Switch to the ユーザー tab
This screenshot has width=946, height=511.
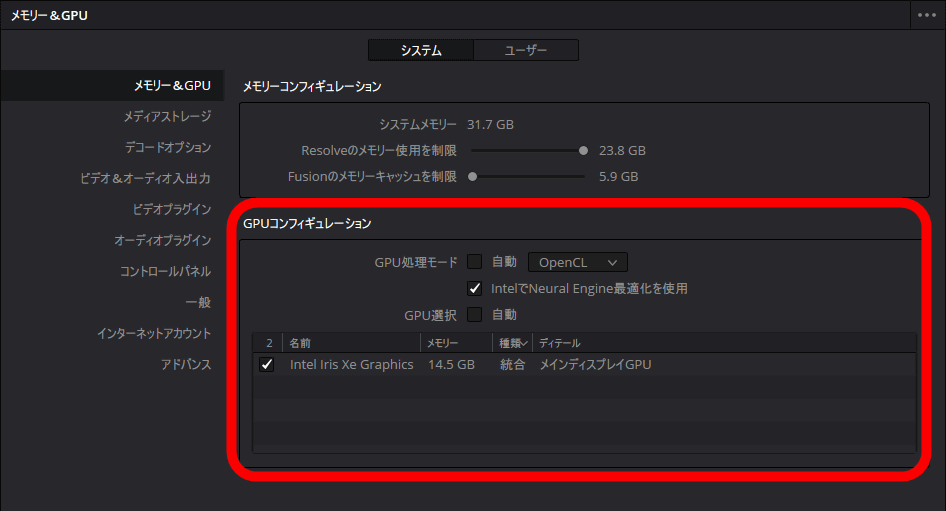coord(525,50)
